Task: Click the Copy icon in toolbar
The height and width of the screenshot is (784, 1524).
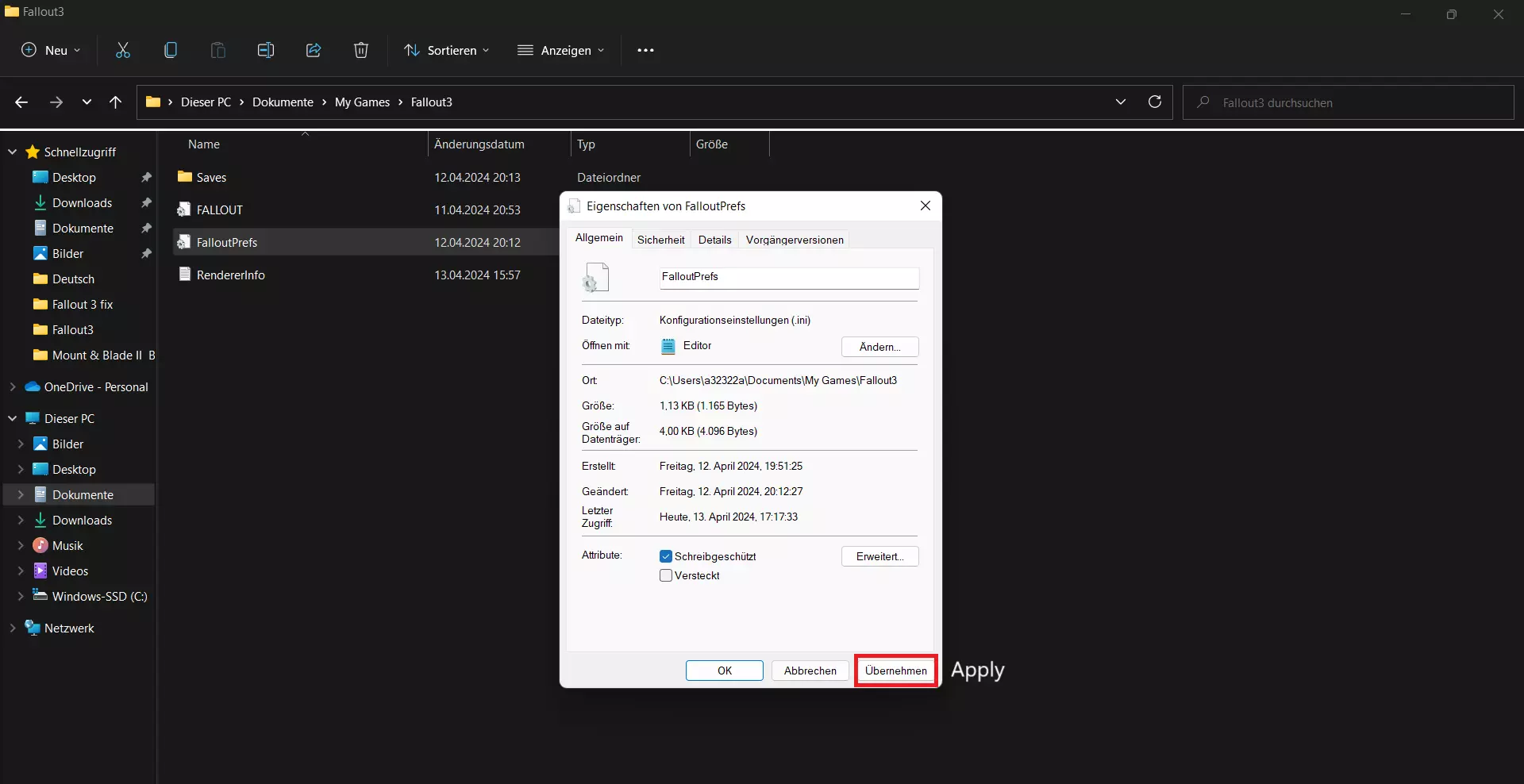Action: click(x=171, y=50)
